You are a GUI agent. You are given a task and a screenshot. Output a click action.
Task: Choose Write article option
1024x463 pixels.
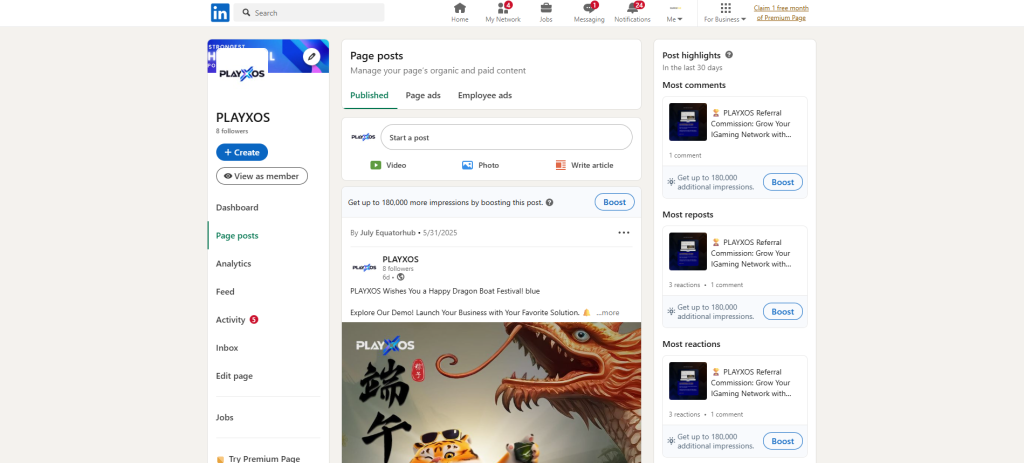(584, 165)
